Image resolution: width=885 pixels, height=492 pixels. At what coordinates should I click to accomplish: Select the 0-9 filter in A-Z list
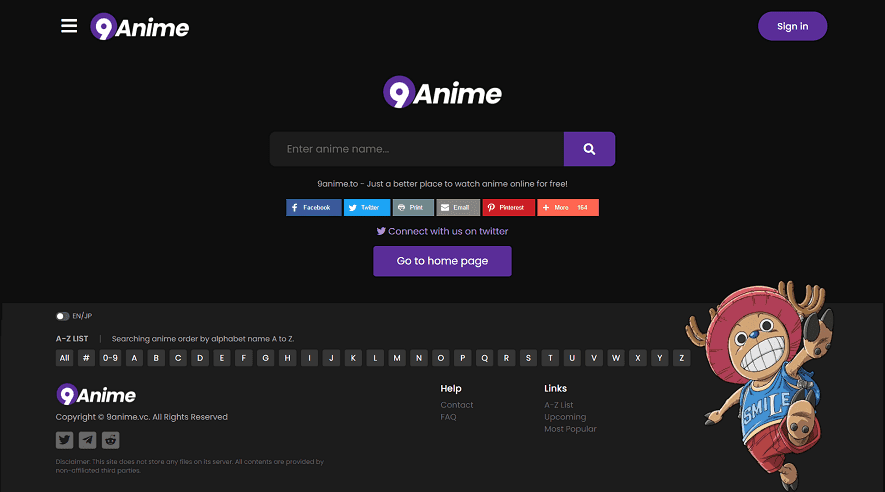coord(111,358)
